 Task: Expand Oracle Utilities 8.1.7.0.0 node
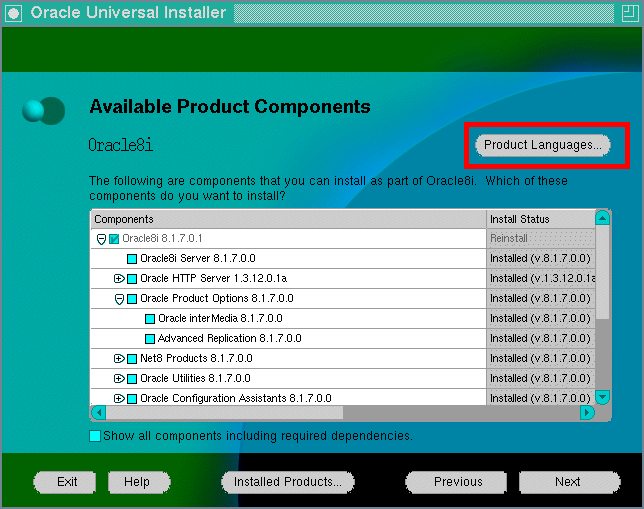(x=119, y=378)
